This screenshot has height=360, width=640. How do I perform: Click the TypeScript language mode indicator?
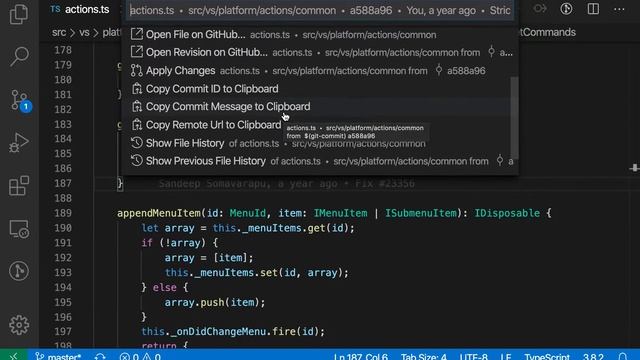pos(547,356)
